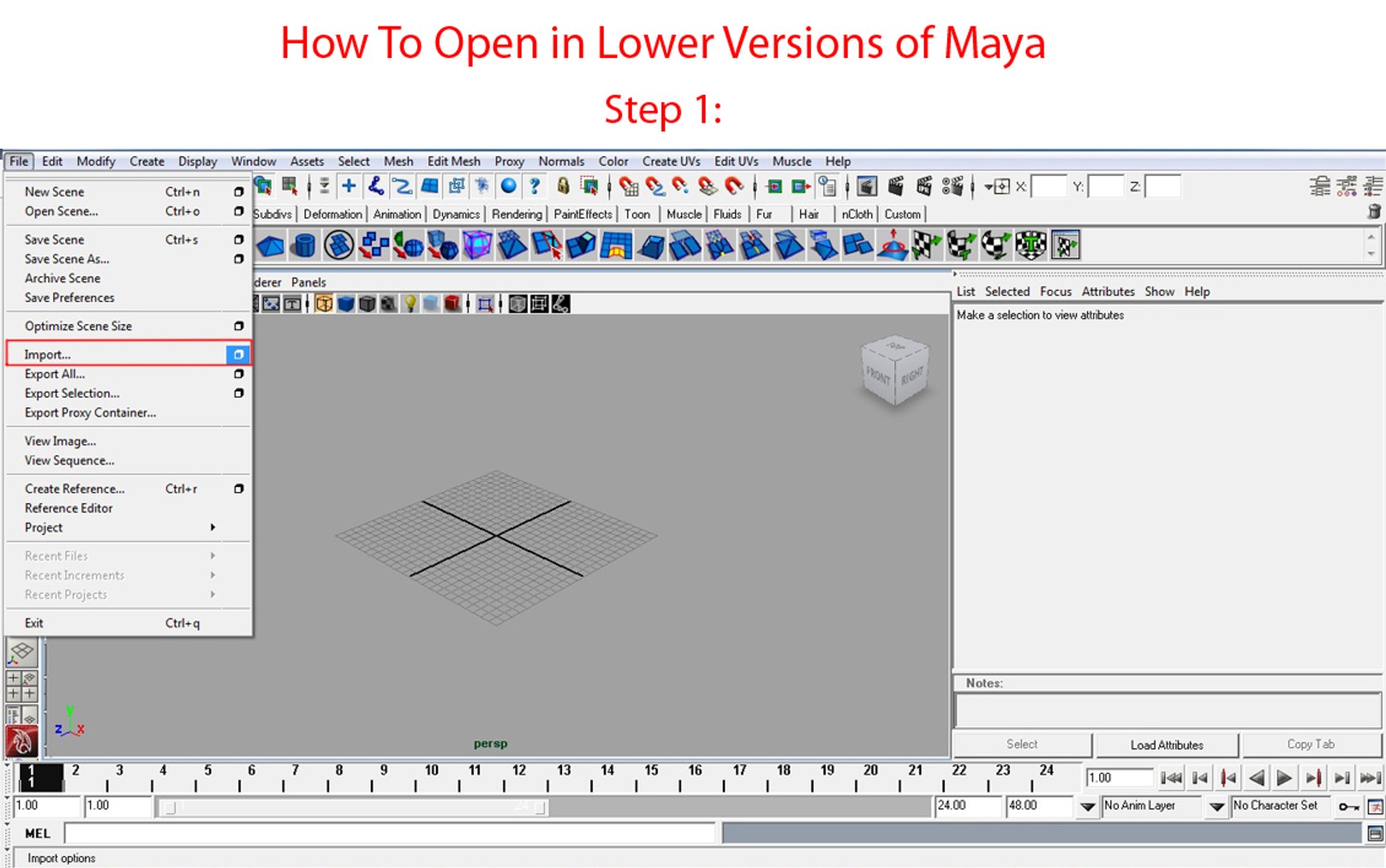This screenshot has width=1386, height=868.
Task: Open the No Anim Layer dropdown arrow
Action: tap(1087, 806)
